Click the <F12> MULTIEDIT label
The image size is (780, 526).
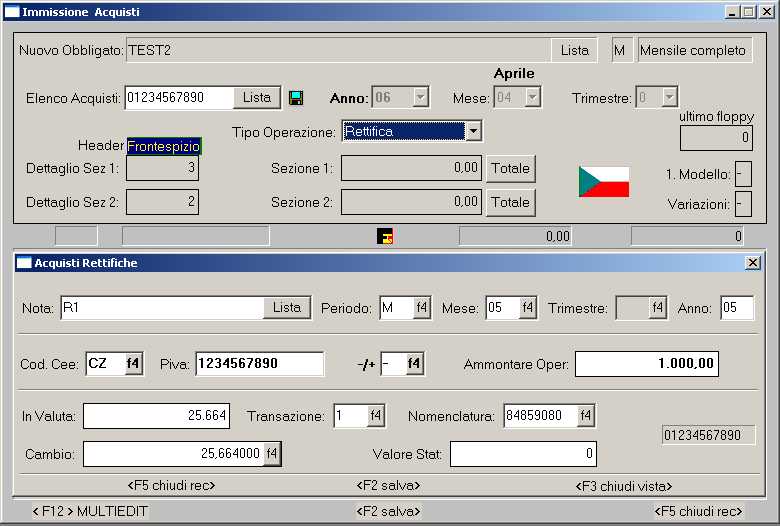[x=90, y=511]
